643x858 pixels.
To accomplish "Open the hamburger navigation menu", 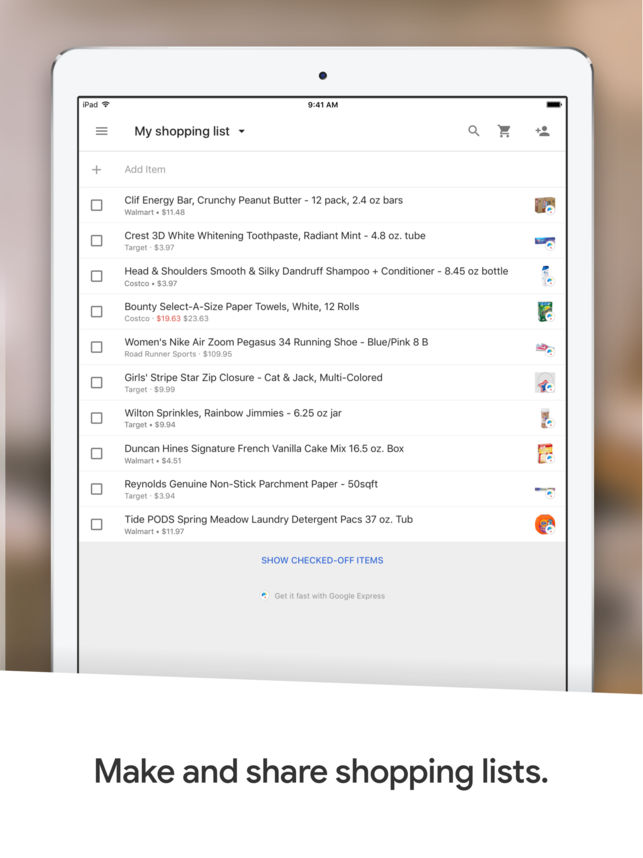I will pos(101,131).
